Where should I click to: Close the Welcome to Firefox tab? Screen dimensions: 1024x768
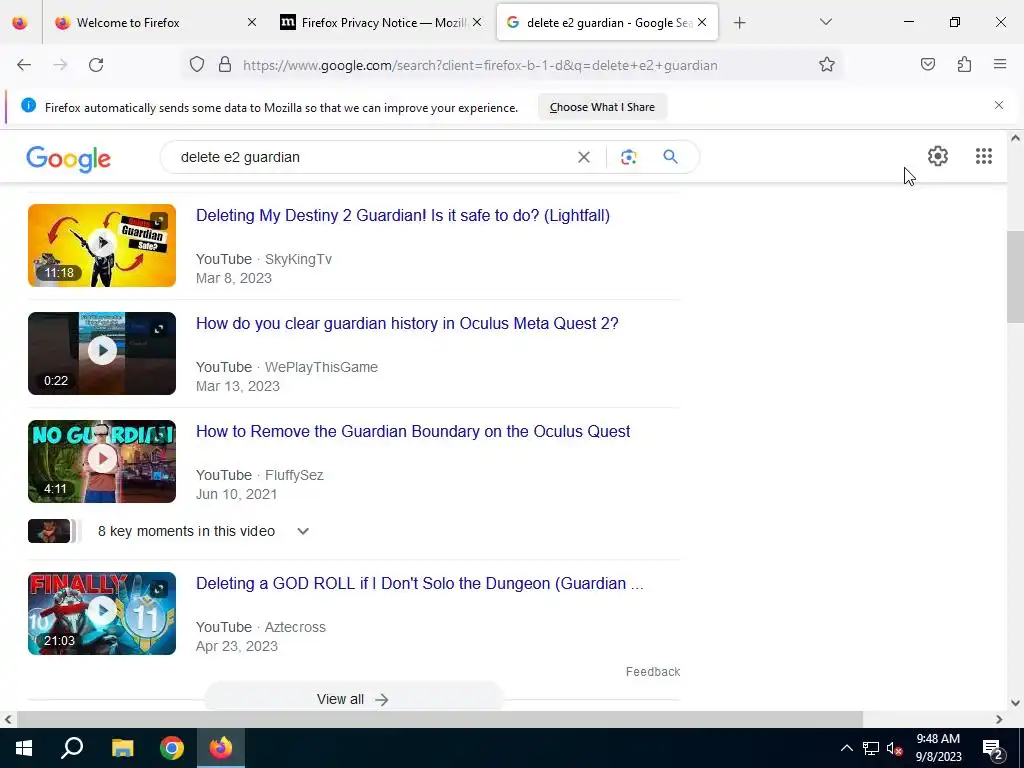pos(251,23)
